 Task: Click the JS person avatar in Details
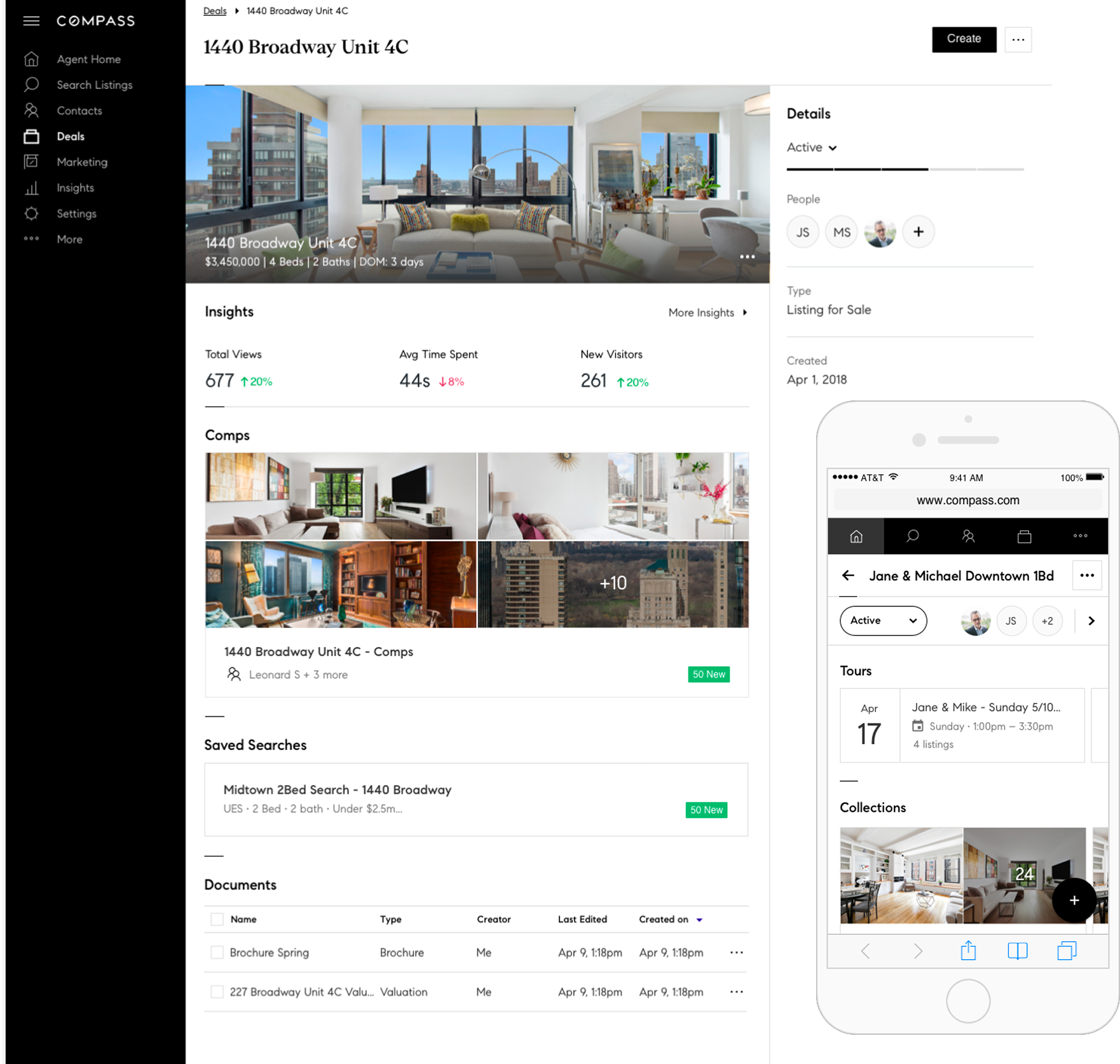tap(803, 232)
